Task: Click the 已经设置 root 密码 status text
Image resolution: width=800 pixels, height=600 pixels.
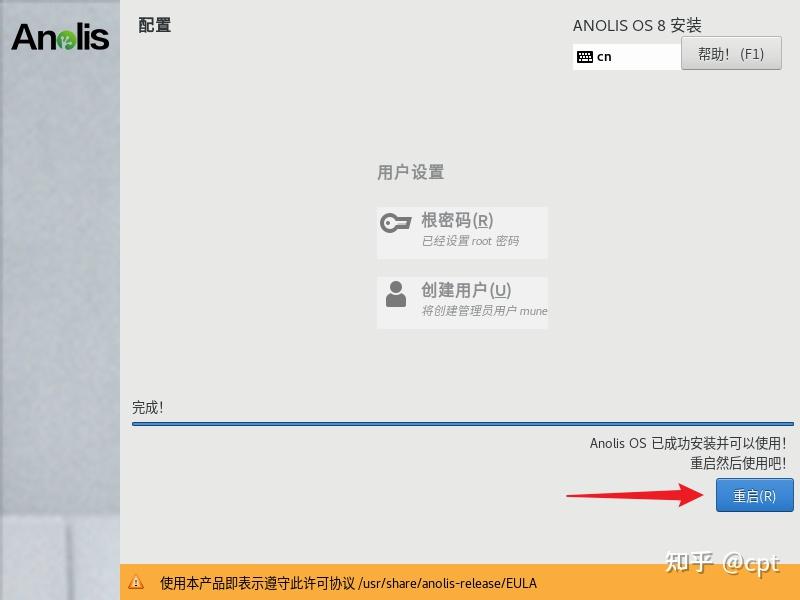Action: click(x=470, y=241)
